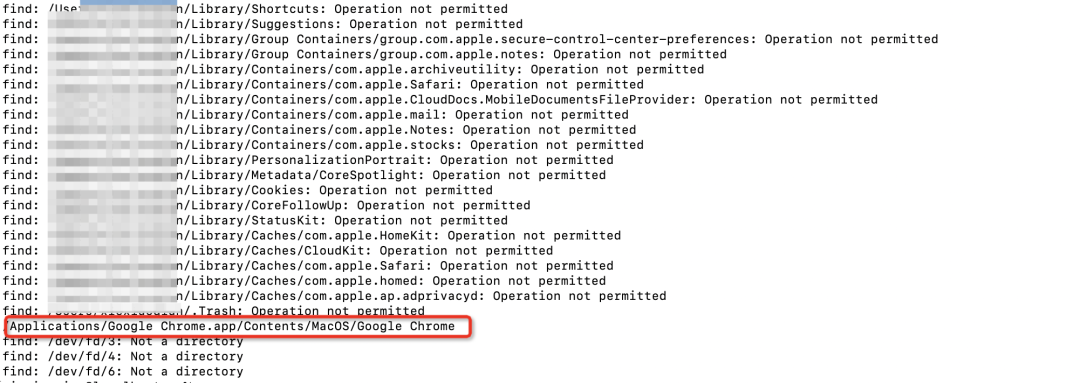Click the com.apple.Notes Containers line
Viewport: 1080px width, 383px height.
319,130
